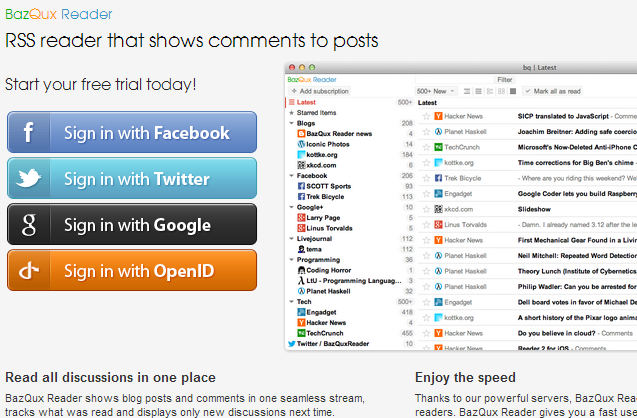Collapse the Facebook folder
This screenshot has height=418, width=637.
(x=291, y=175)
